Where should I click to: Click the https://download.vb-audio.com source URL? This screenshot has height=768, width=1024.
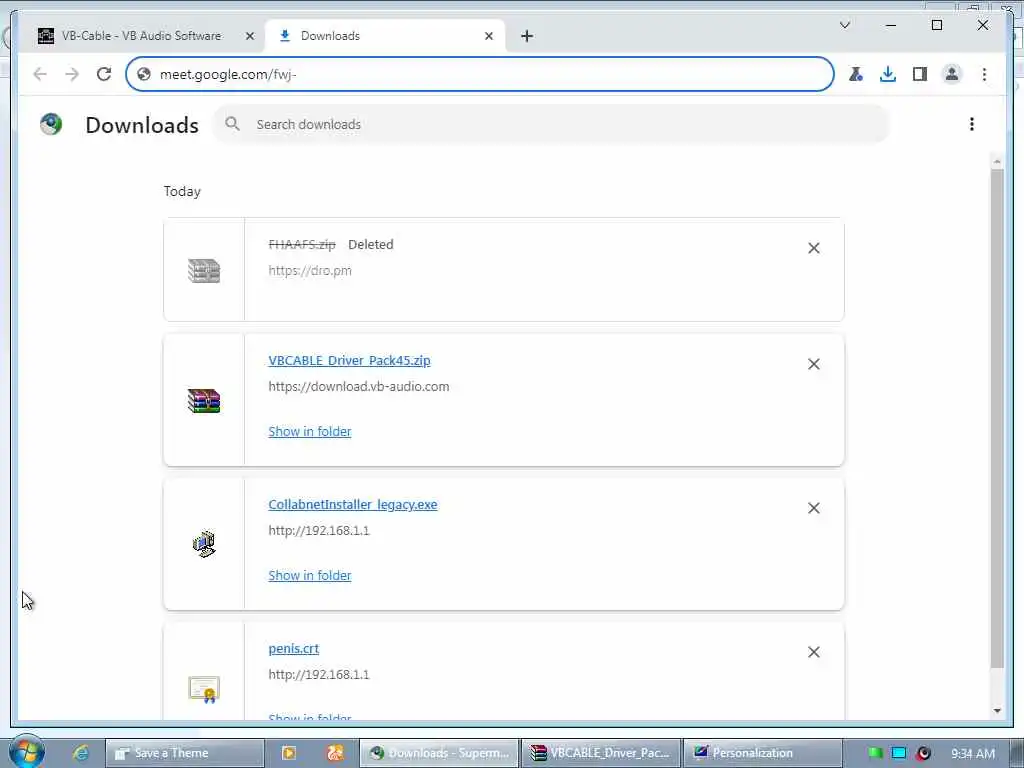[x=359, y=387]
